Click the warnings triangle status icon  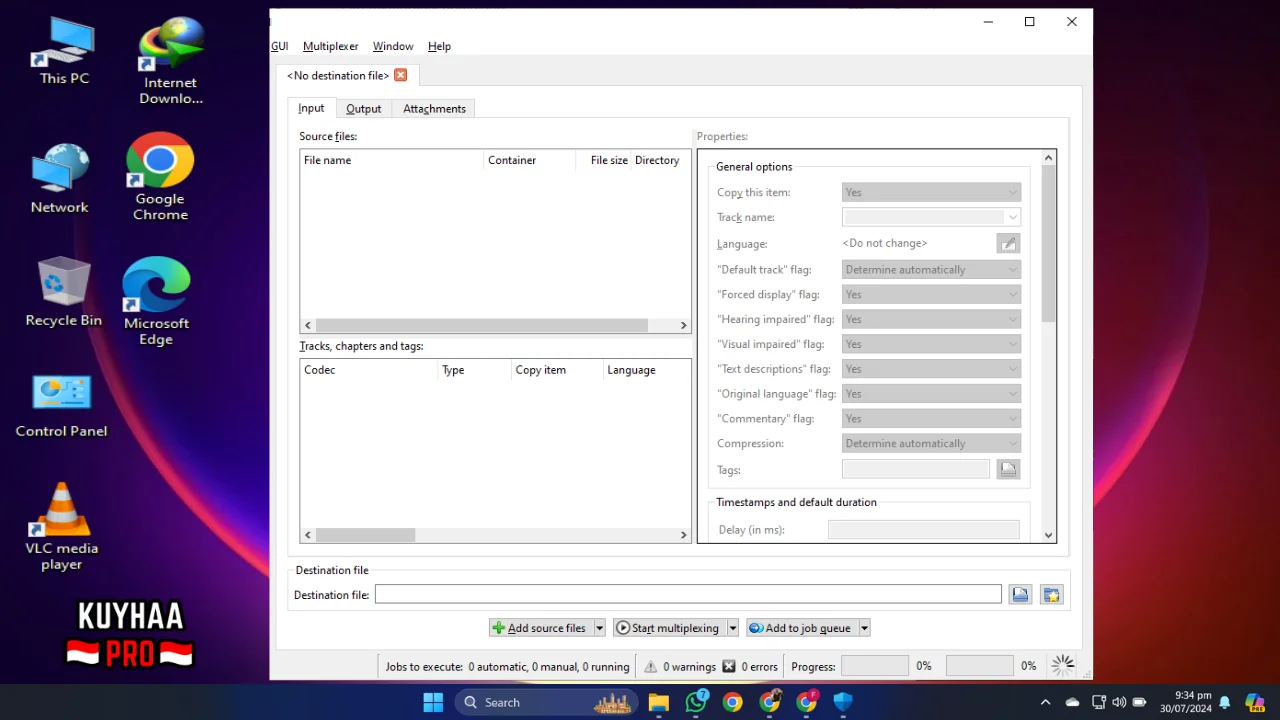(x=650, y=666)
